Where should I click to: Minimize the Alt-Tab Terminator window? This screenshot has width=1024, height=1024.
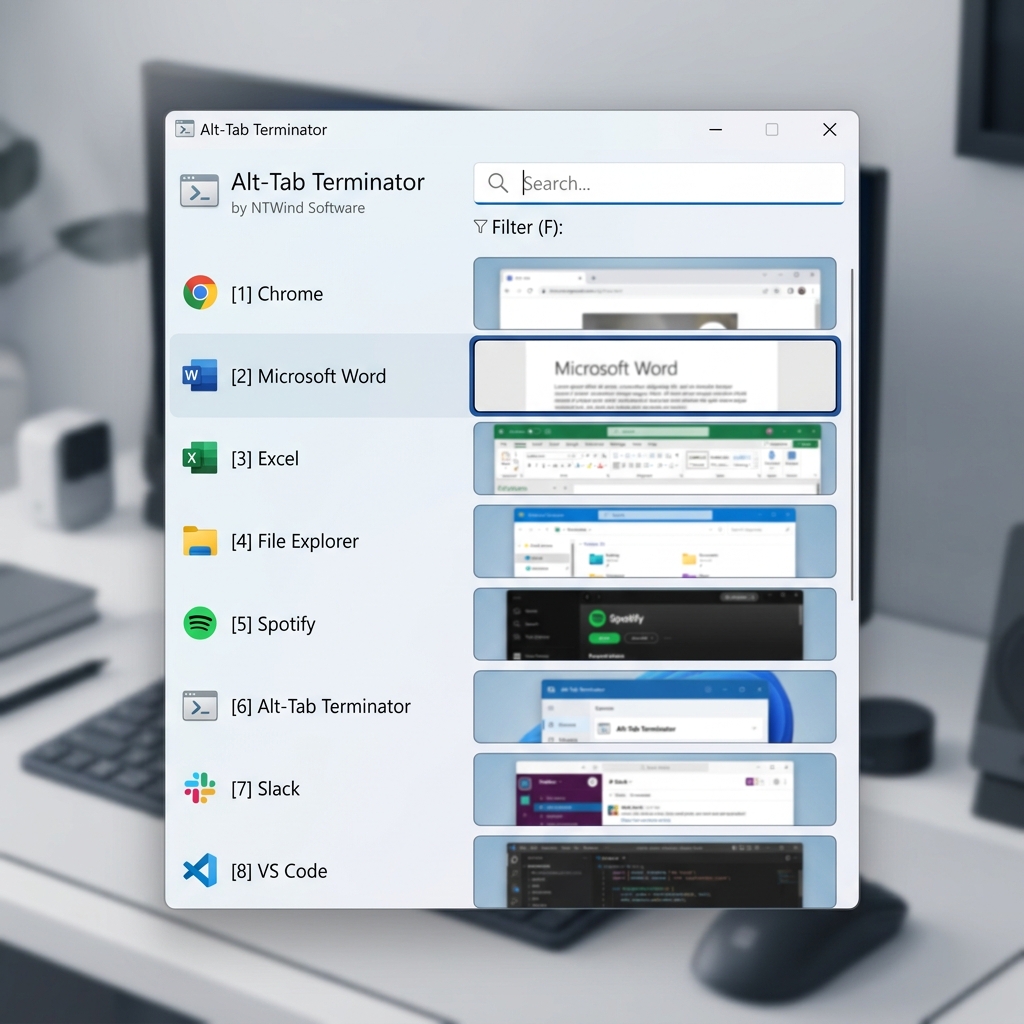716,129
